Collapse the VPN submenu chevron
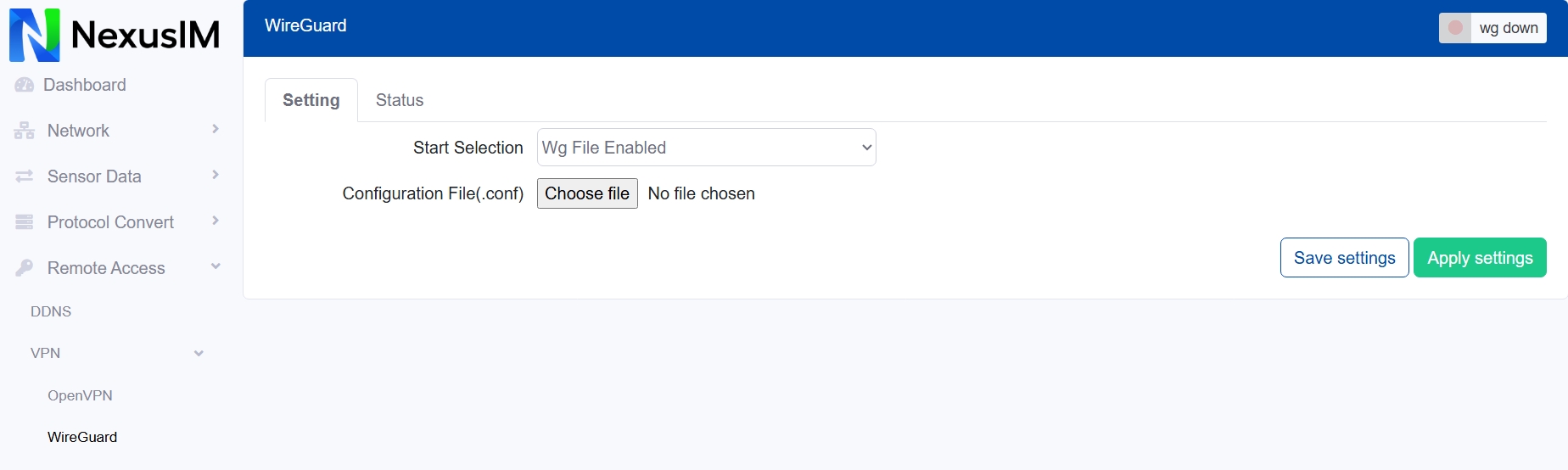Viewport: 1568px width, 470px height. [x=199, y=354]
